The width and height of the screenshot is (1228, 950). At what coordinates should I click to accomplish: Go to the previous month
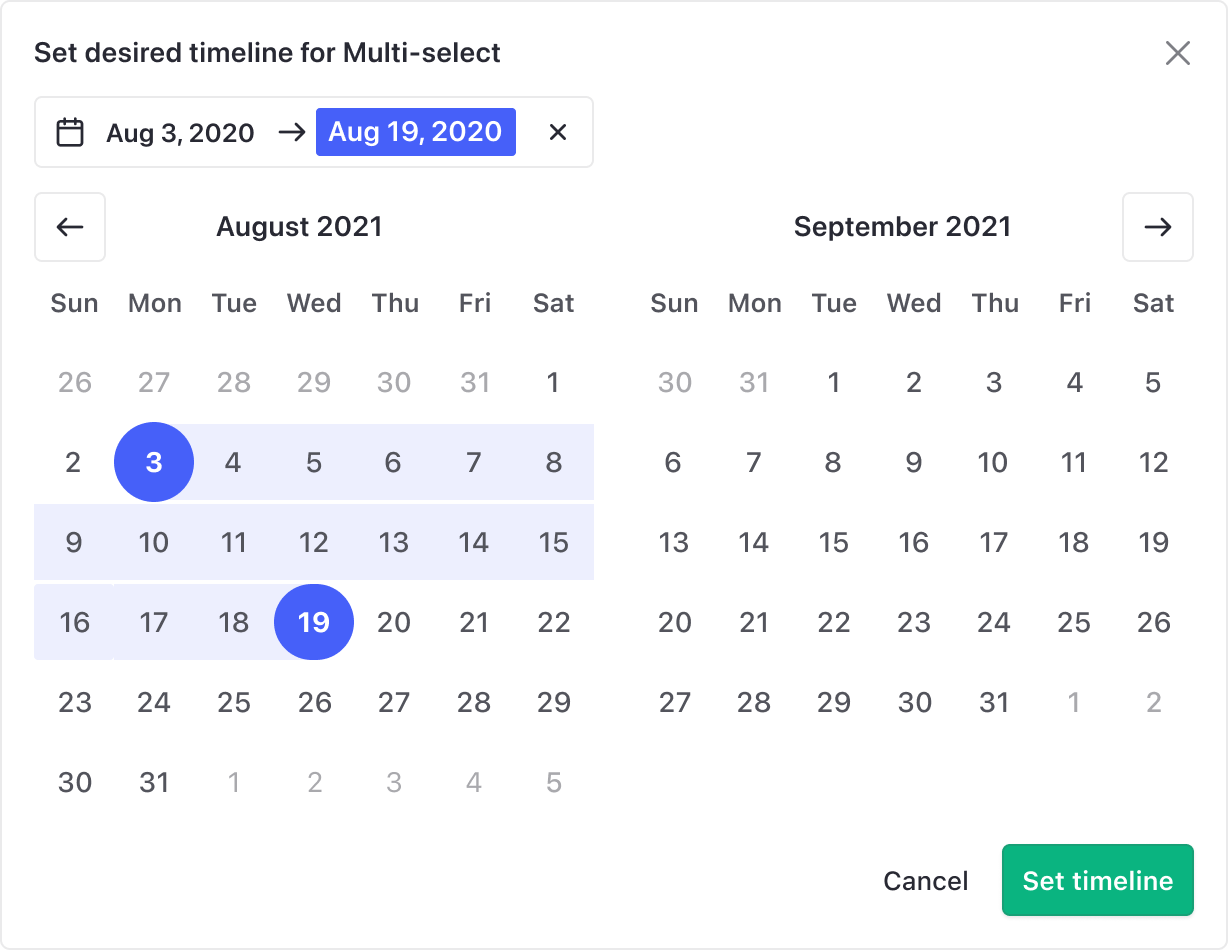[70, 227]
